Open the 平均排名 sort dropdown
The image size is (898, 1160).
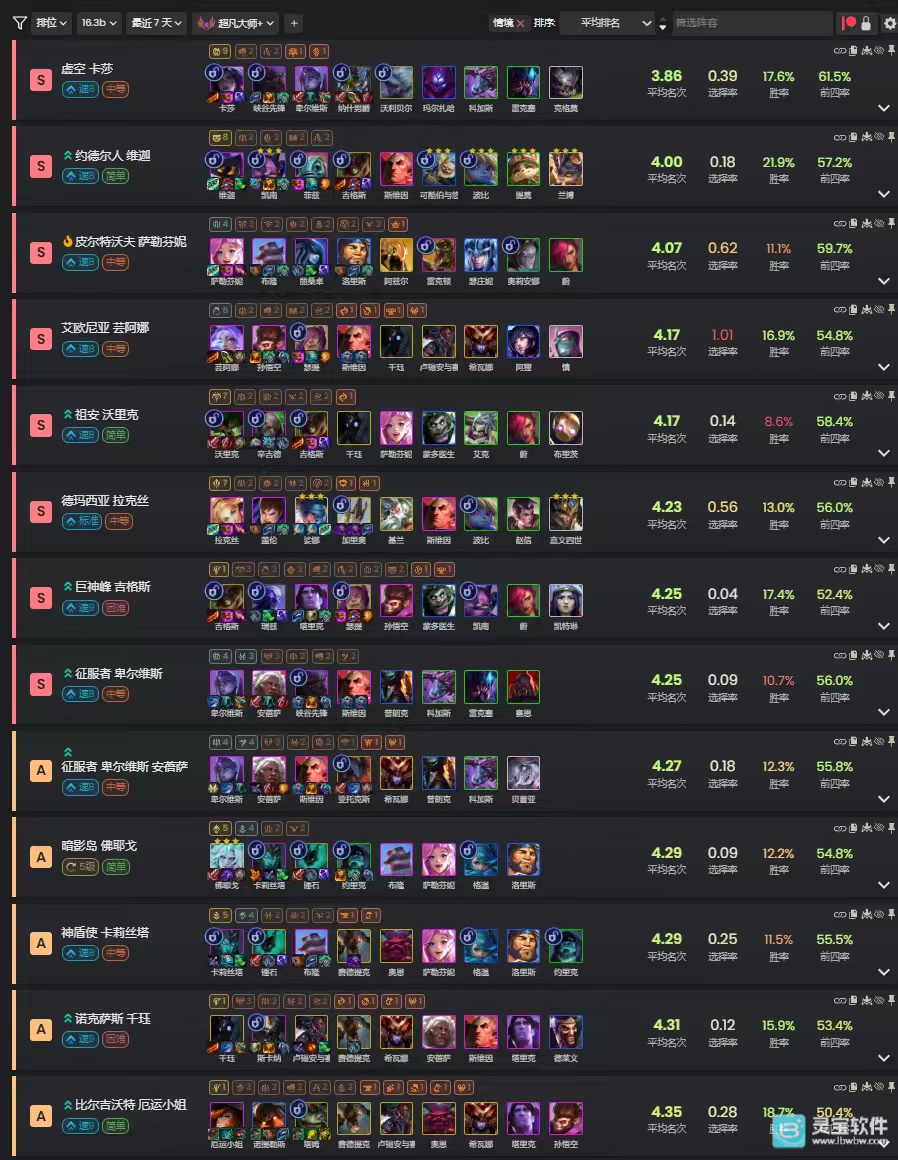[607, 23]
